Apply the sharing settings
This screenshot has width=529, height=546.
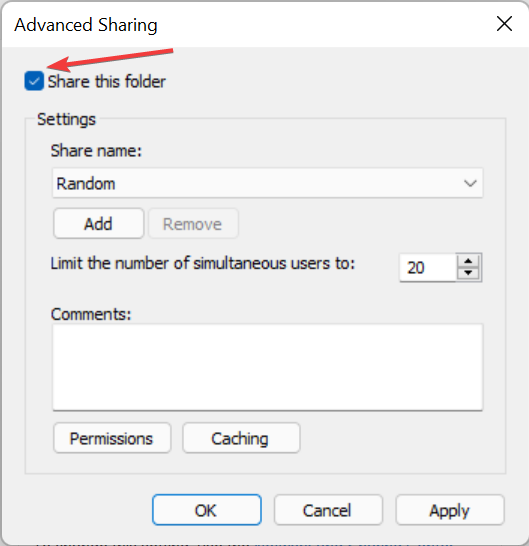tap(450, 510)
